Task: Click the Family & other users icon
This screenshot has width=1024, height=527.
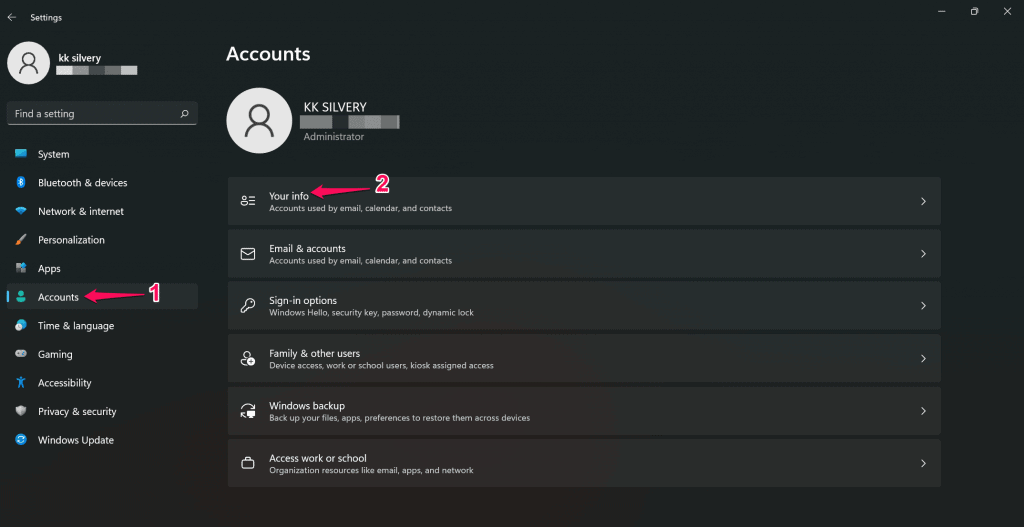Action: tap(248, 358)
